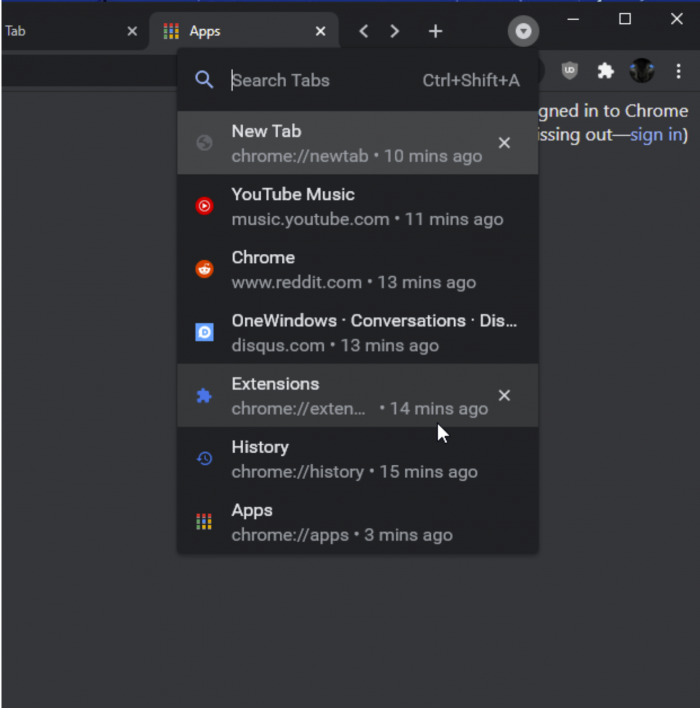
Task: Close the Apps tab
Action: 320,31
